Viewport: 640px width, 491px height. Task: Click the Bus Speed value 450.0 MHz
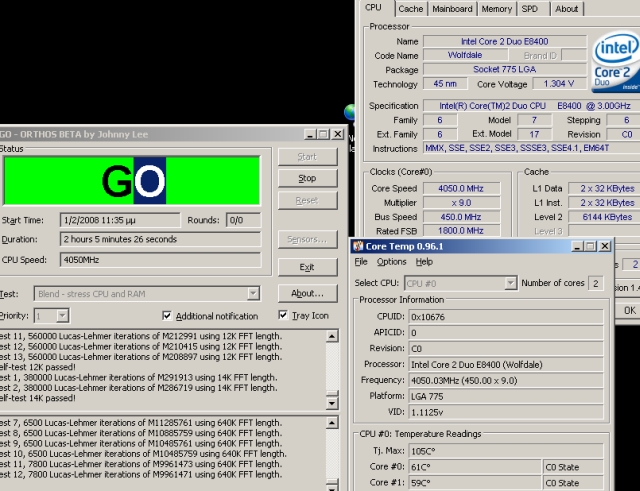pos(461,217)
